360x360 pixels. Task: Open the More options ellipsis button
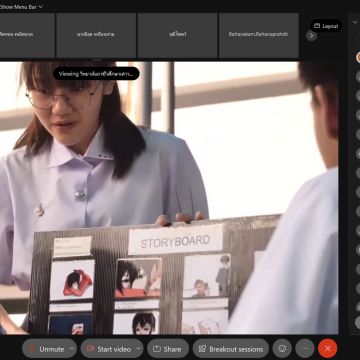click(x=305, y=349)
